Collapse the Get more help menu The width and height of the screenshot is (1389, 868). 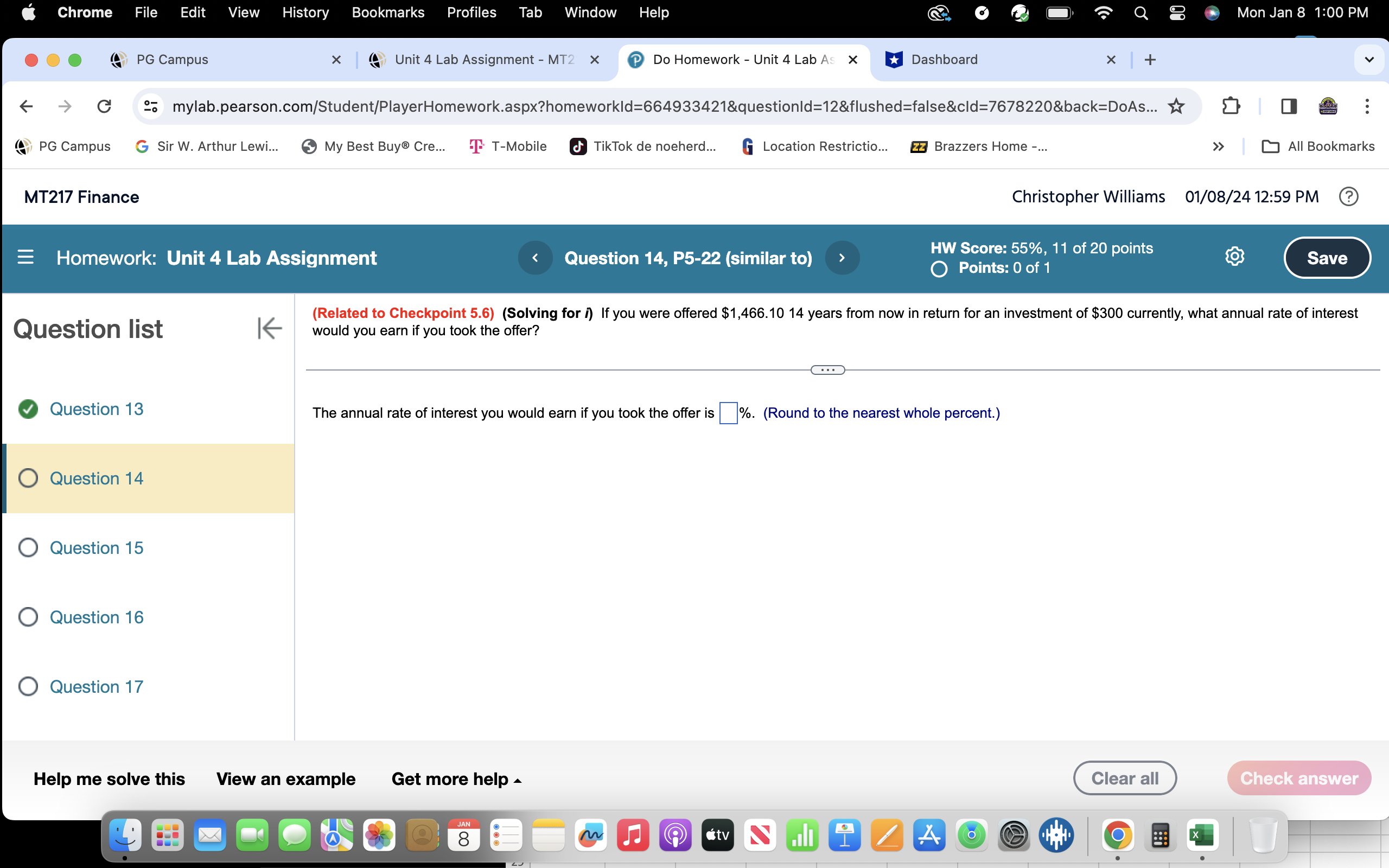[456, 778]
